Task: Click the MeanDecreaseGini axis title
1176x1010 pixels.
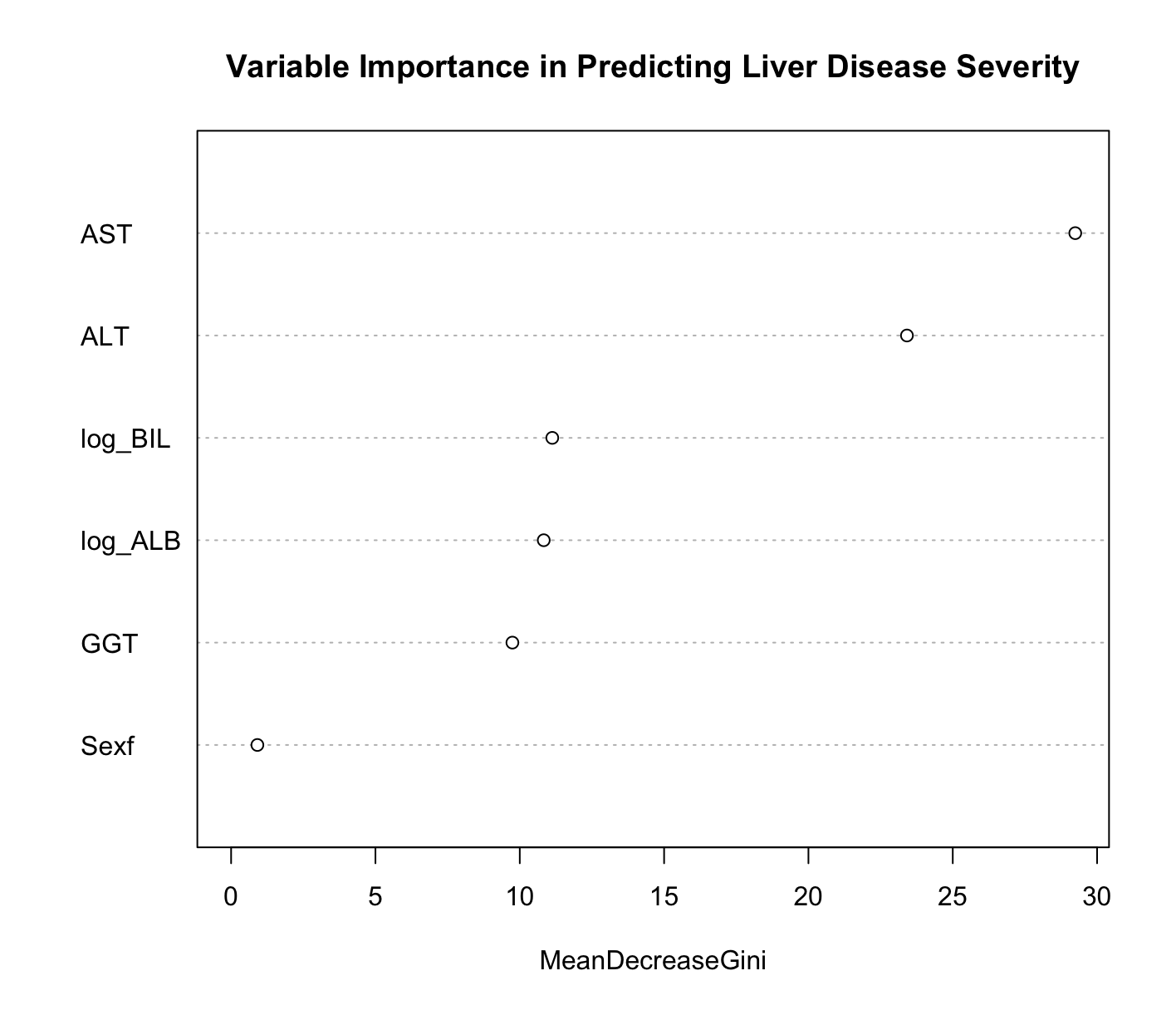Action: tap(653, 961)
